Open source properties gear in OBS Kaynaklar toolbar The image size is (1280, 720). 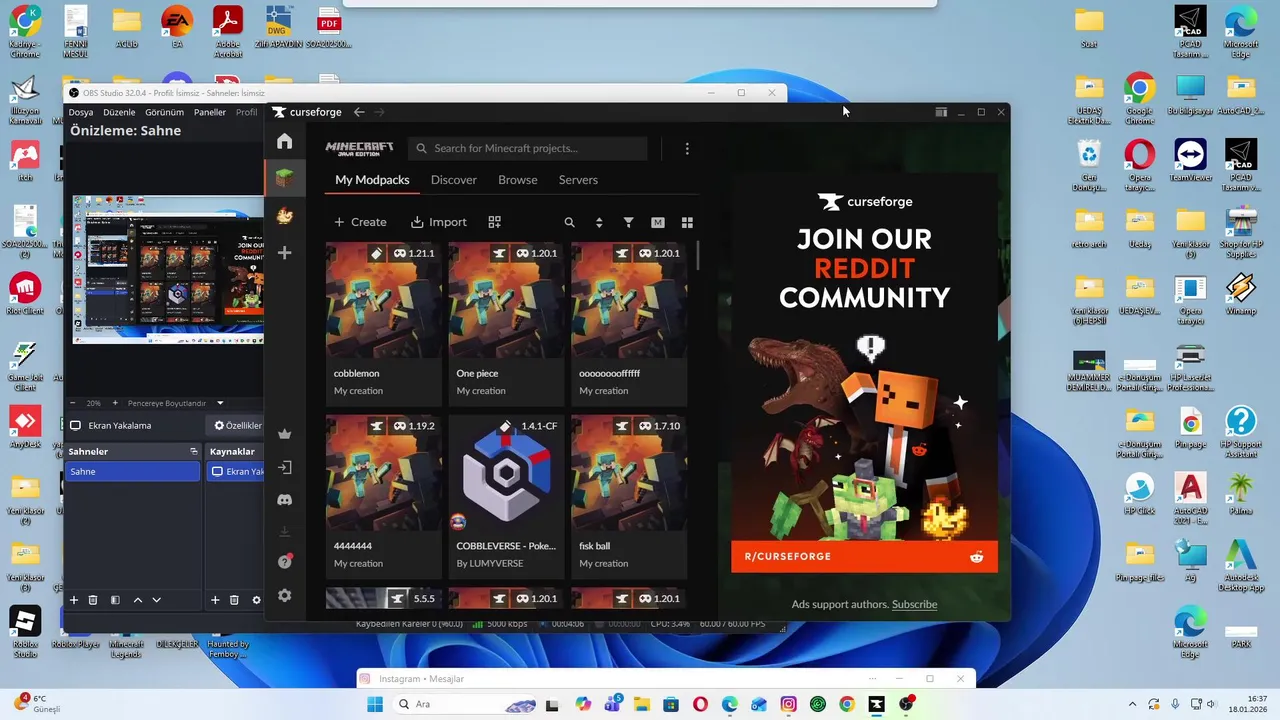(x=256, y=600)
